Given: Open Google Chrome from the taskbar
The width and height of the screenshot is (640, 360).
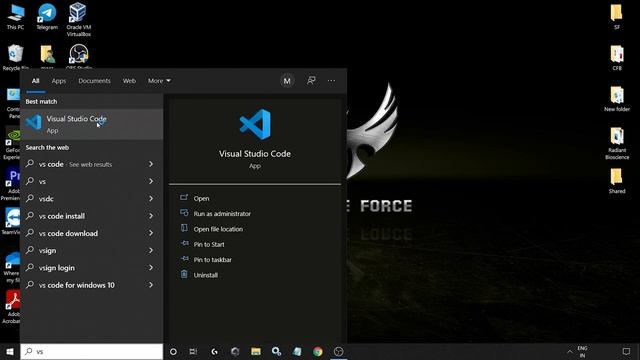Looking at the screenshot, I should pyautogui.click(x=318, y=351).
